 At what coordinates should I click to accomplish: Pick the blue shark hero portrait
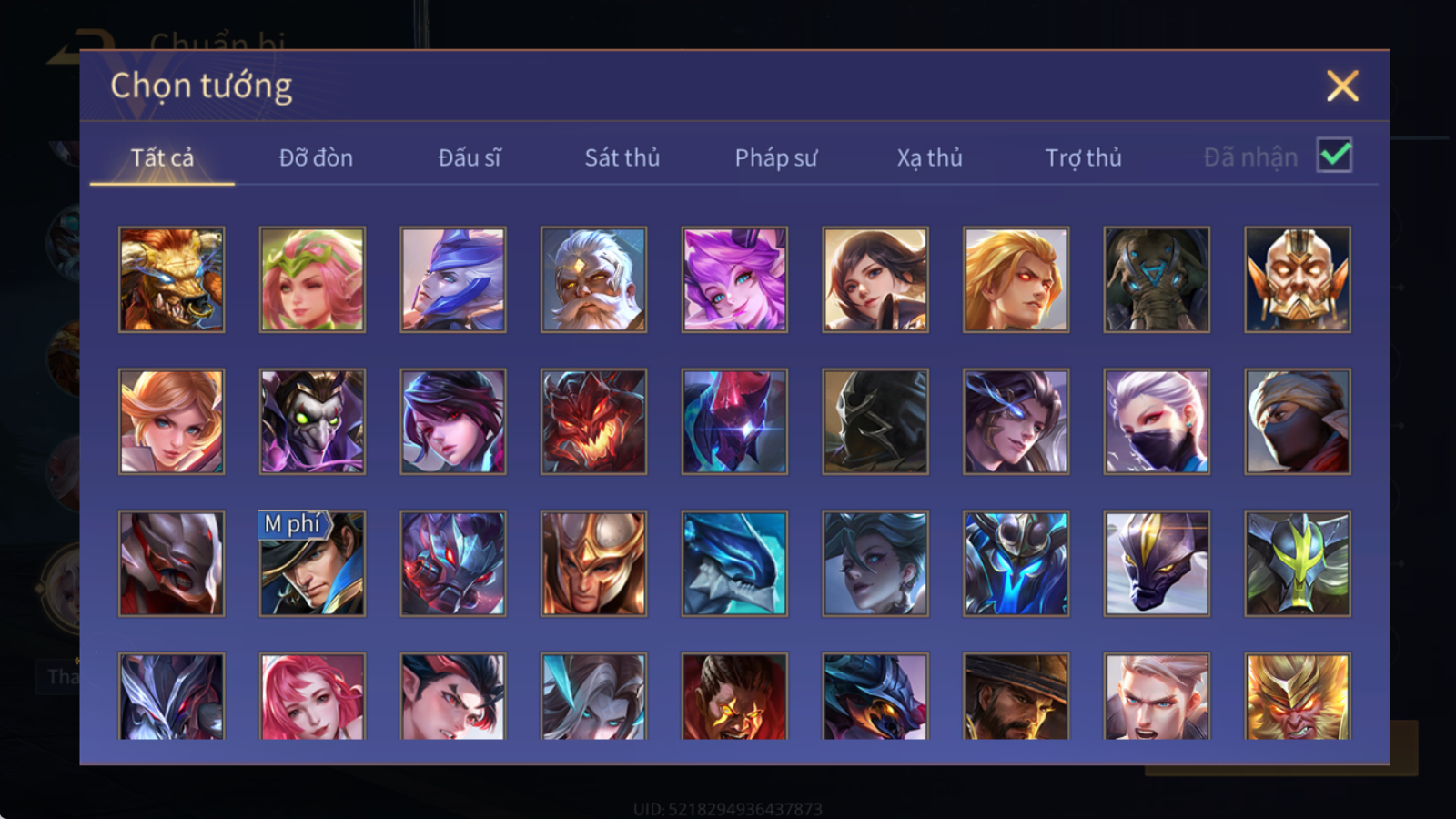tap(734, 563)
